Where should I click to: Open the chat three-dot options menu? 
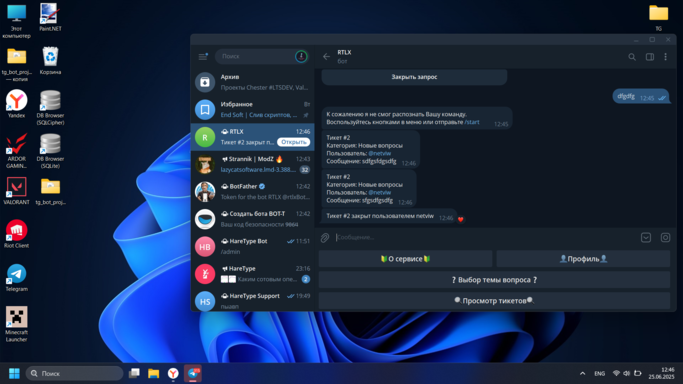(x=666, y=57)
